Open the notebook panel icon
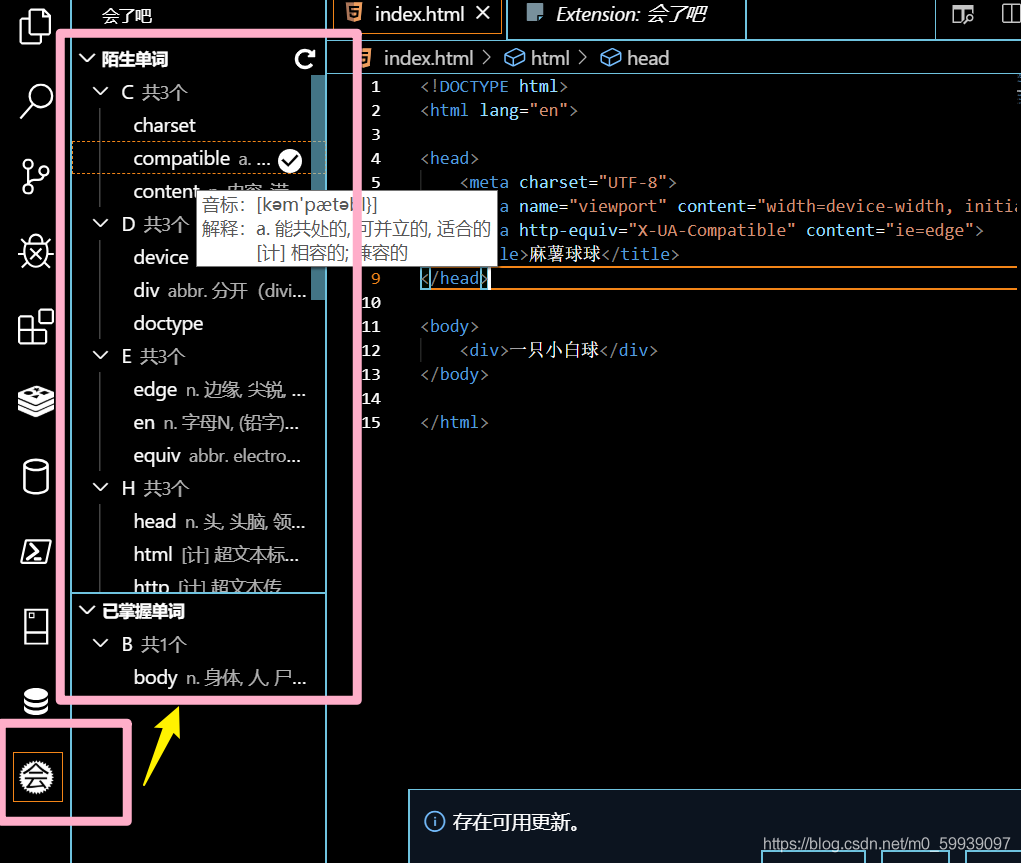The image size is (1021, 863). tap(35, 627)
